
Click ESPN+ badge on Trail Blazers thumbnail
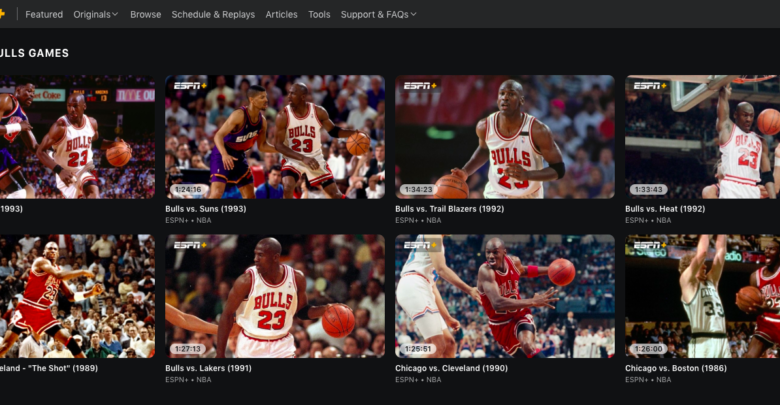[420, 86]
